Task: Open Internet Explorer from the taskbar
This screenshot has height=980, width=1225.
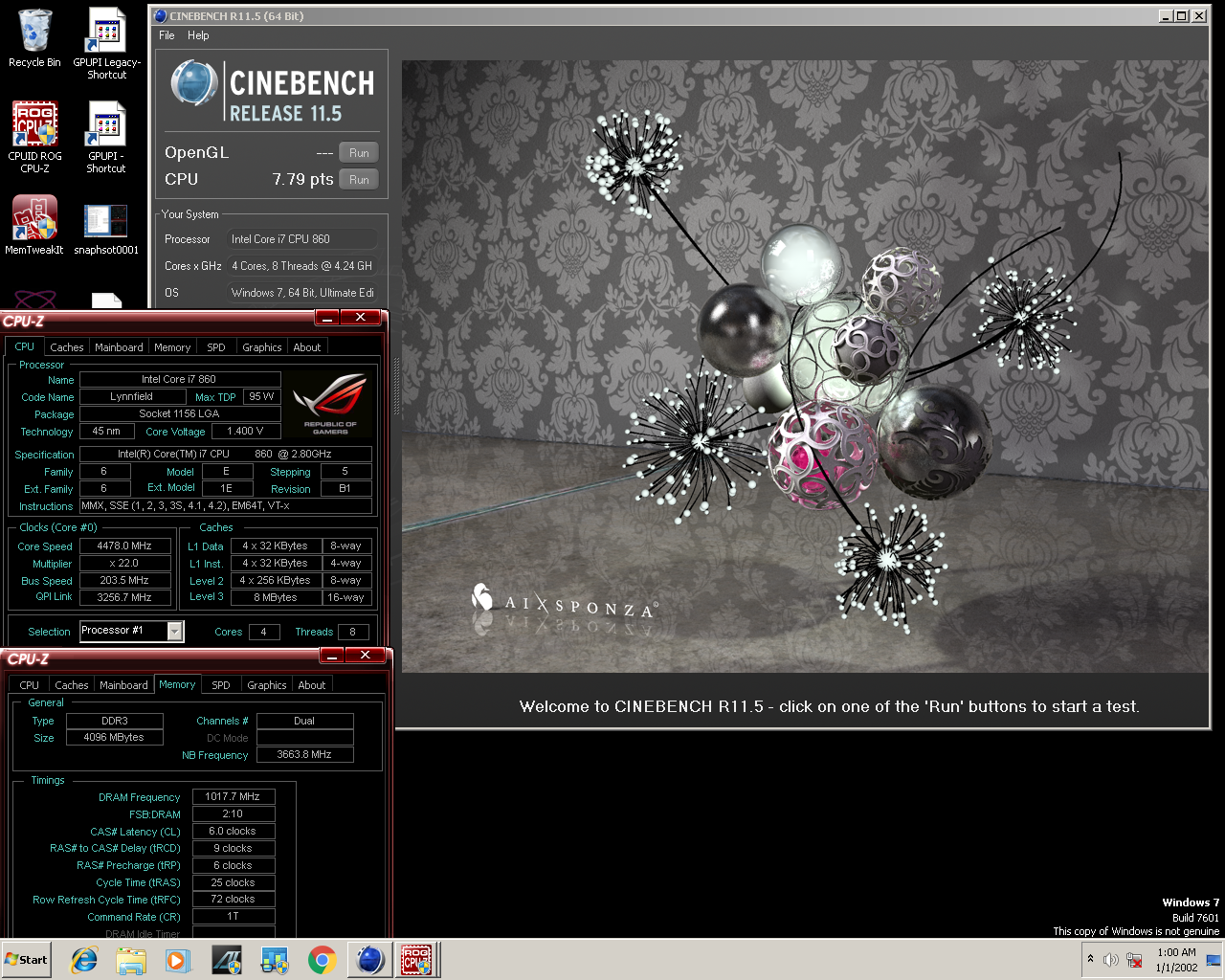Action: (x=84, y=960)
